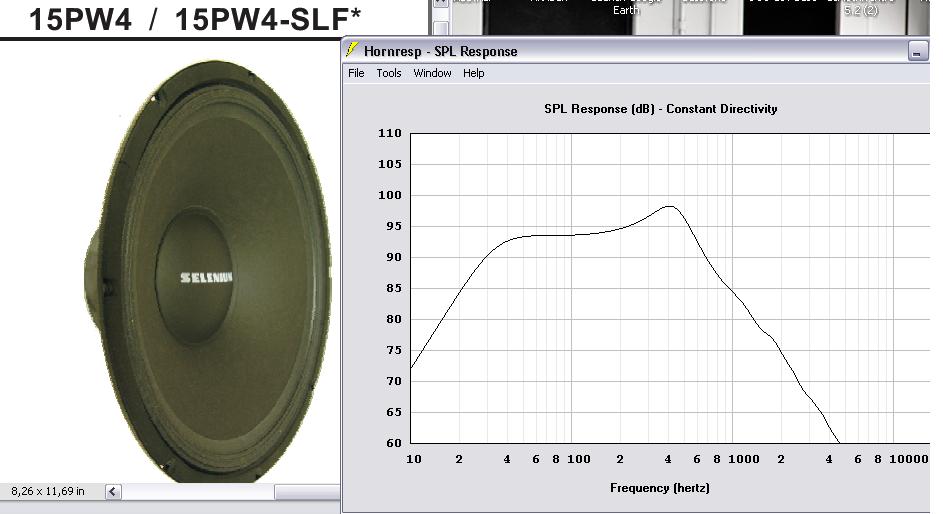This screenshot has height=514, width=943.
Task: Click the 75 dB axis value
Action: click(x=393, y=350)
